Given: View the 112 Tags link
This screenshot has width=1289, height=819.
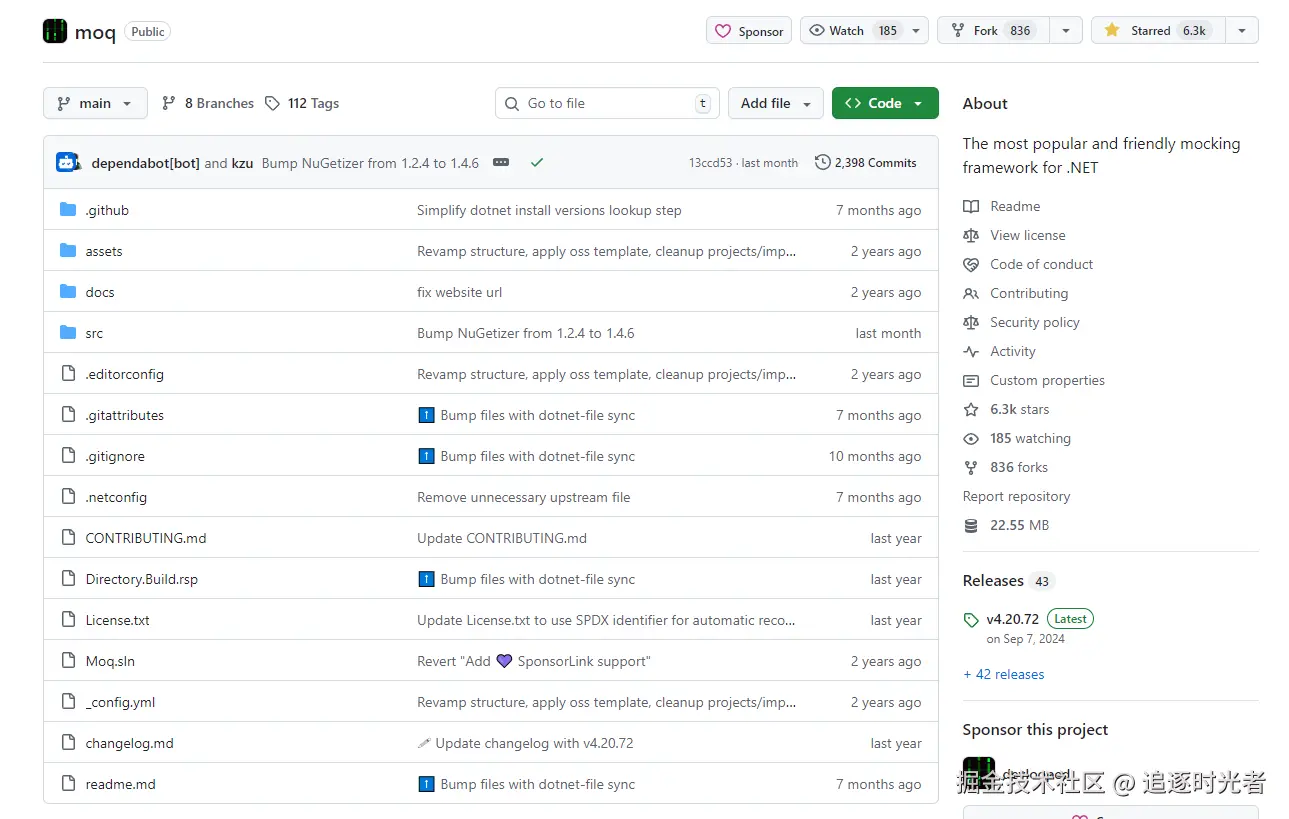Looking at the screenshot, I should tap(302, 103).
